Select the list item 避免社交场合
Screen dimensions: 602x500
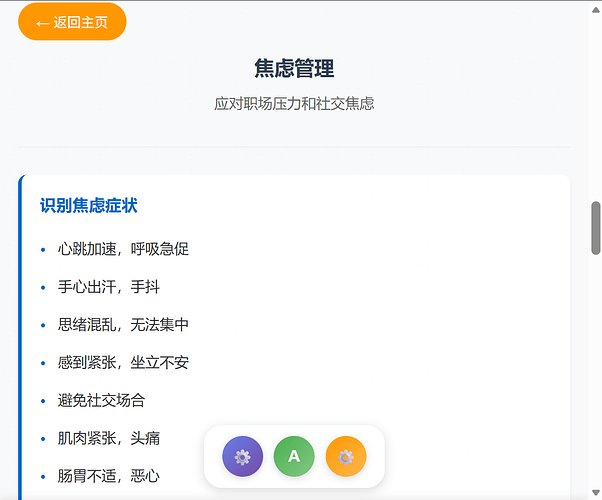(x=101, y=401)
